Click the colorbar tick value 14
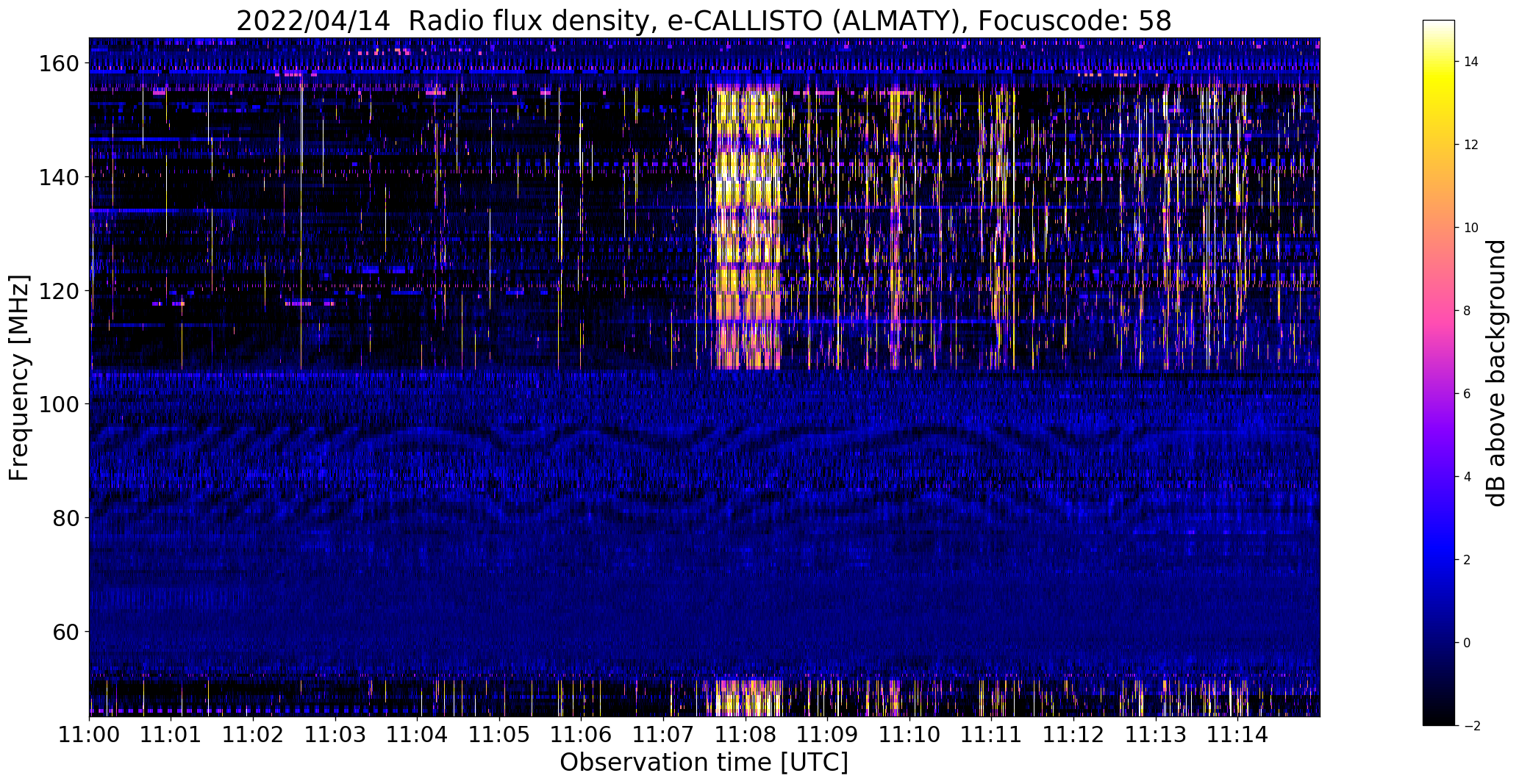 tap(1471, 62)
